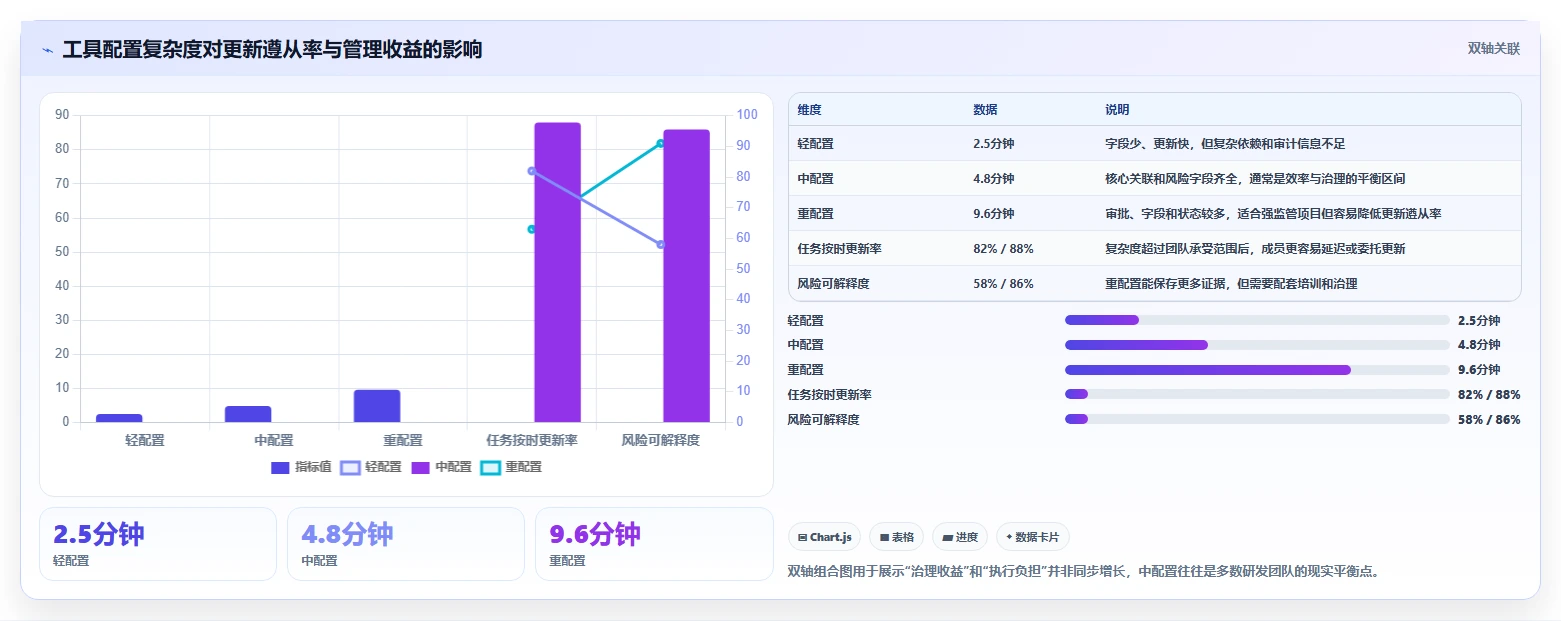Open the 4.8分钟 中配置 stat card
The height and width of the screenshot is (621, 1561).
[406, 544]
